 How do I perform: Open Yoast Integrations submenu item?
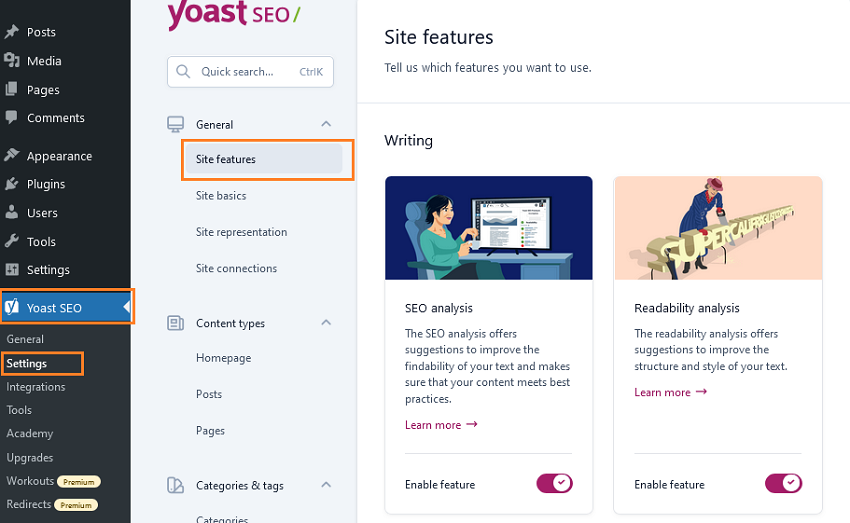point(36,387)
